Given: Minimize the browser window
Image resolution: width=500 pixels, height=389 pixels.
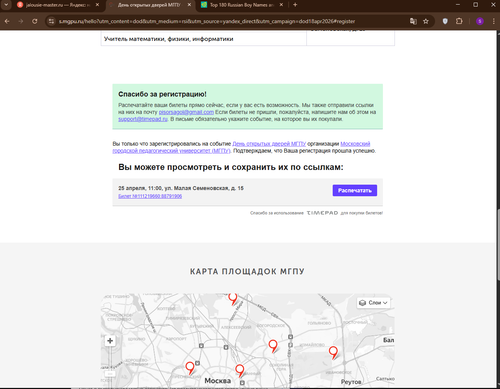Looking at the screenshot, I should point(458,5).
